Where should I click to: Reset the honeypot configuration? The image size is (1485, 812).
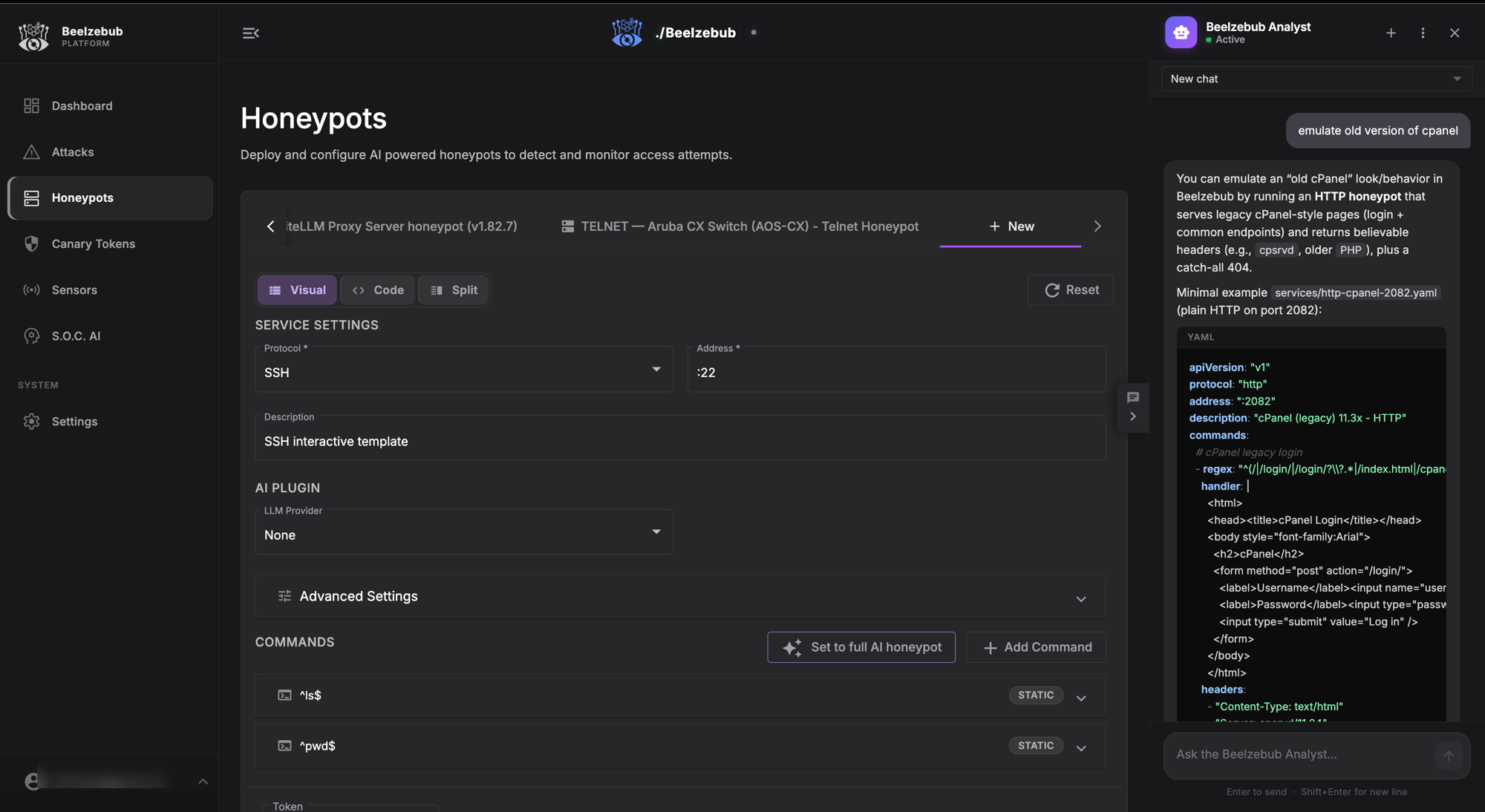(x=1071, y=290)
